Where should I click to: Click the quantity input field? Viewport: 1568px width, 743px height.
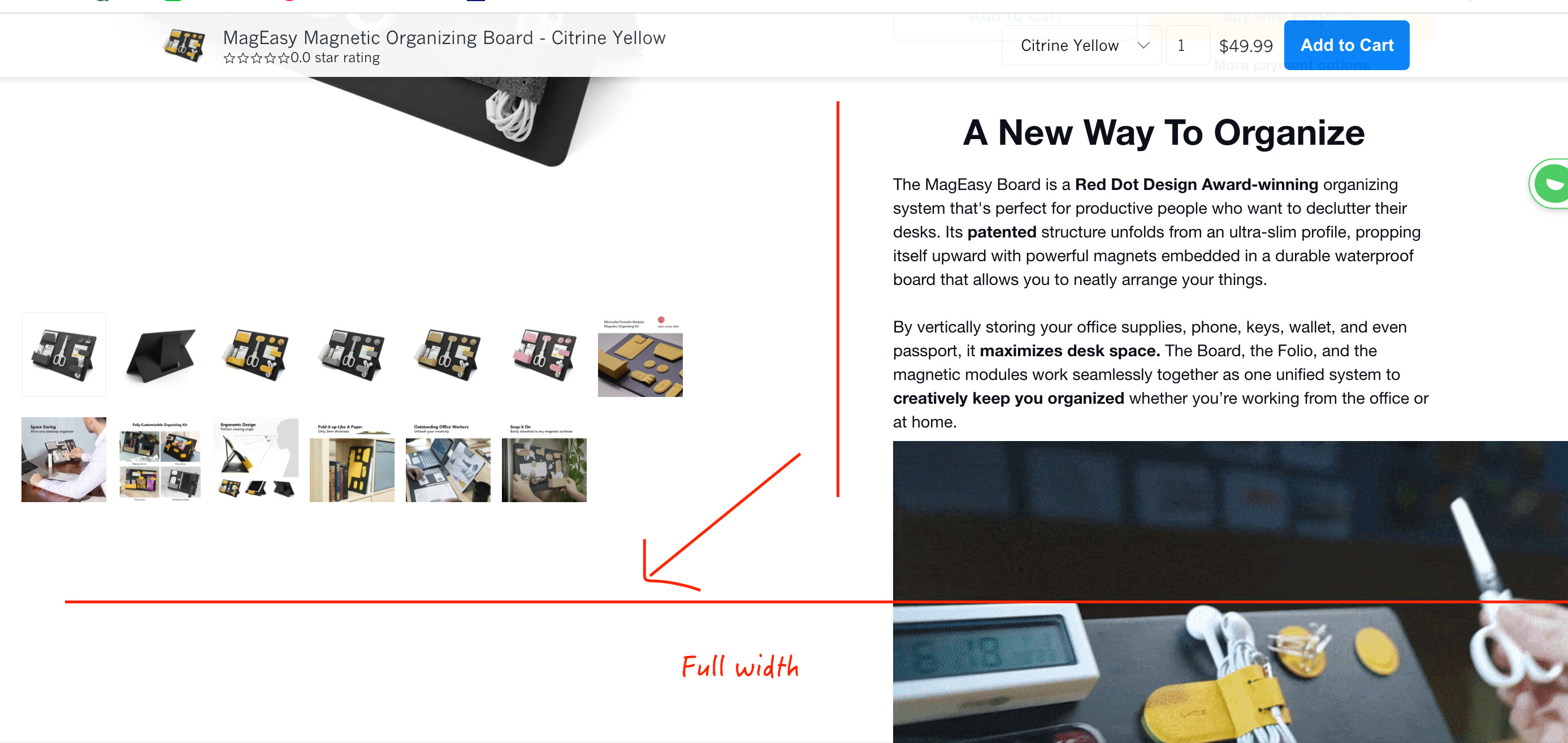coord(1187,46)
